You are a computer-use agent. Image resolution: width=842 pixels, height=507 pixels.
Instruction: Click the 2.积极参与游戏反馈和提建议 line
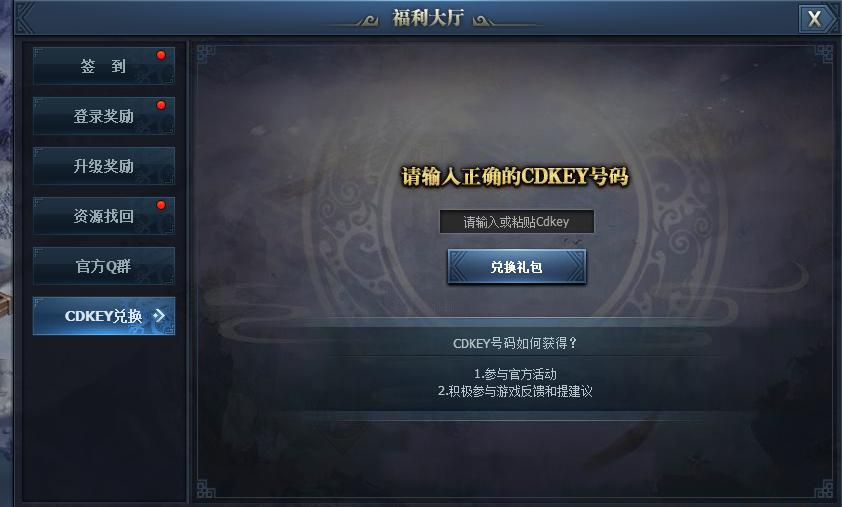click(x=515, y=391)
